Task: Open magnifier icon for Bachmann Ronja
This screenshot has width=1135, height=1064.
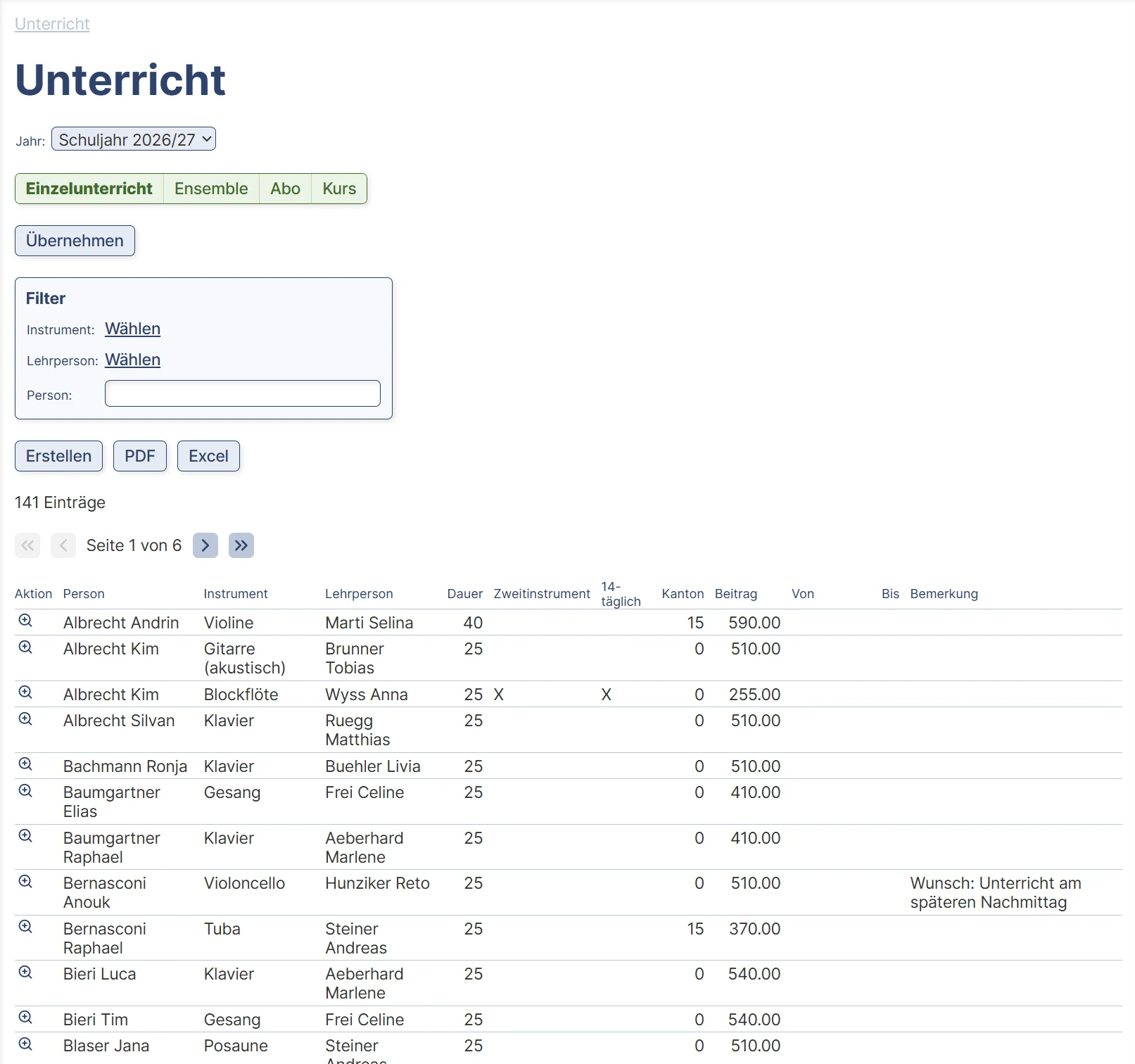Action: tap(25, 764)
